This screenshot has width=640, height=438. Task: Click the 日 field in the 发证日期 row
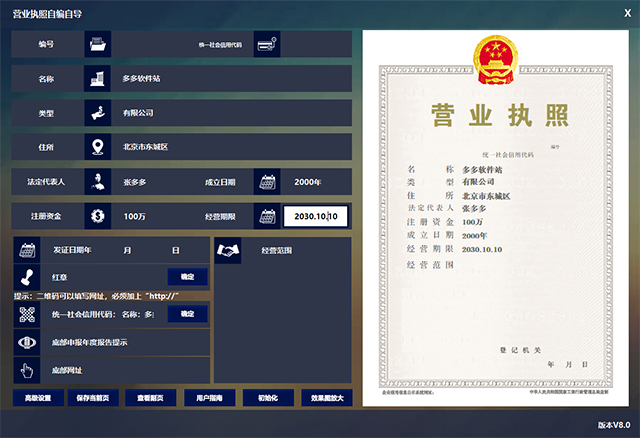(x=176, y=250)
